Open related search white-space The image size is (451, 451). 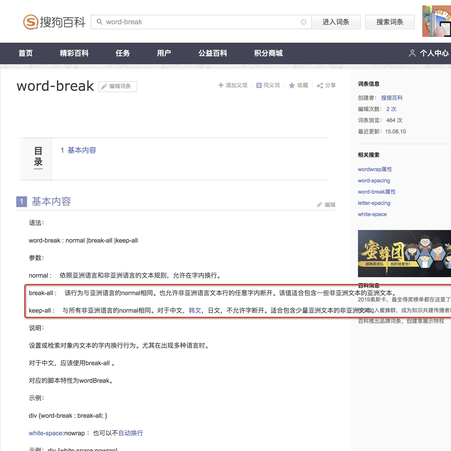[x=372, y=214]
